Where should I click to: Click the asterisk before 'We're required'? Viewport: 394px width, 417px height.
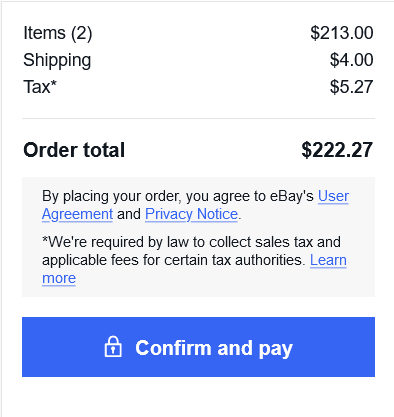[x=45, y=239]
